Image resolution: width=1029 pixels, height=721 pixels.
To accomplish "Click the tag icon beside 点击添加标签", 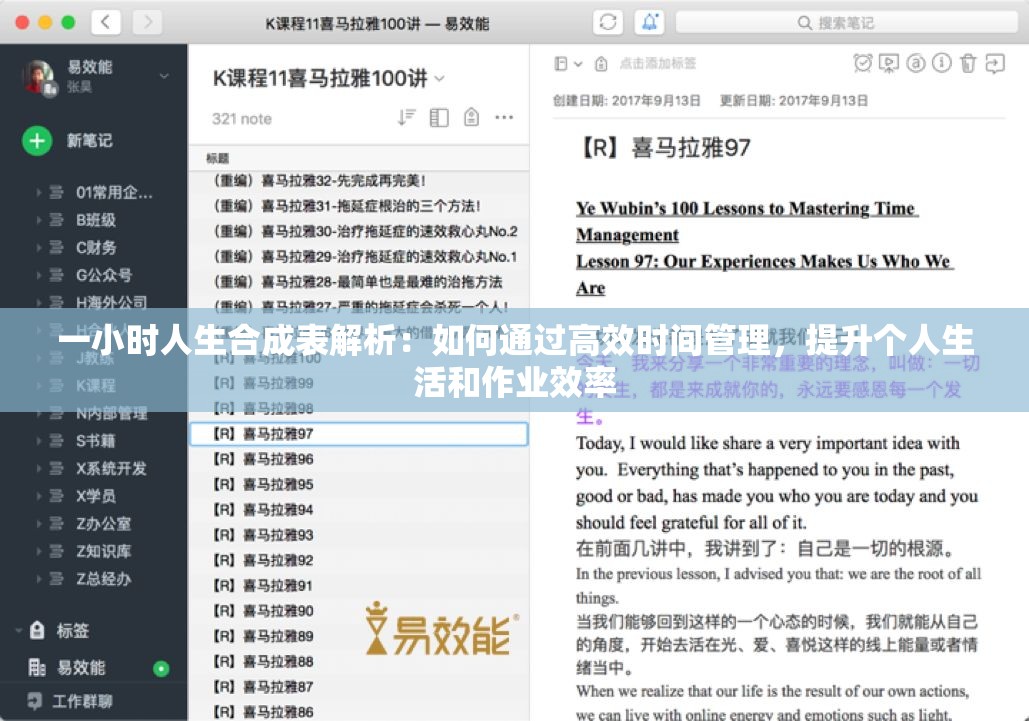I will (x=601, y=64).
